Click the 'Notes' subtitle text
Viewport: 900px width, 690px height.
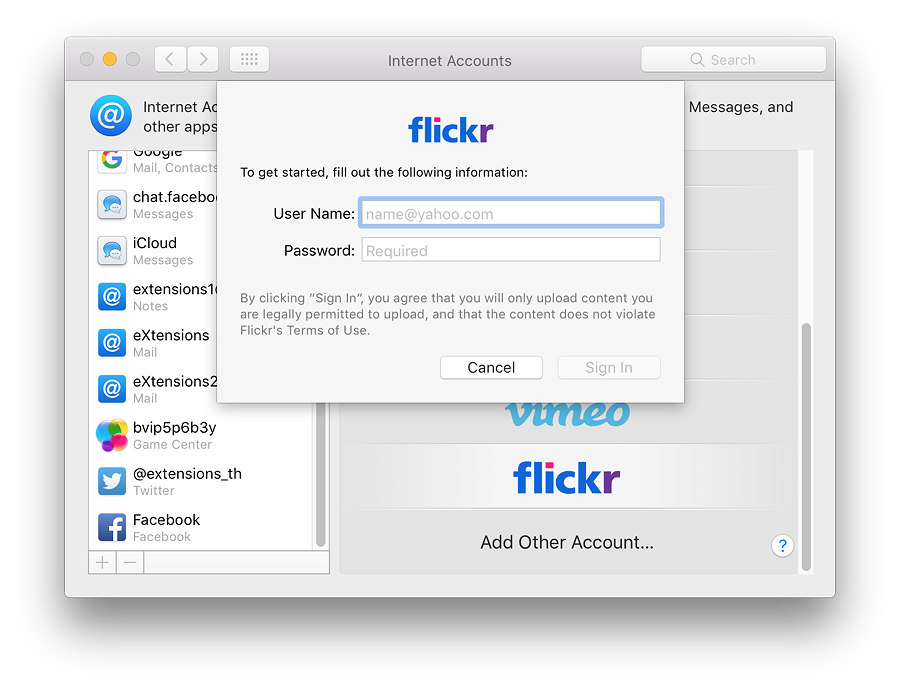click(x=150, y=306)
